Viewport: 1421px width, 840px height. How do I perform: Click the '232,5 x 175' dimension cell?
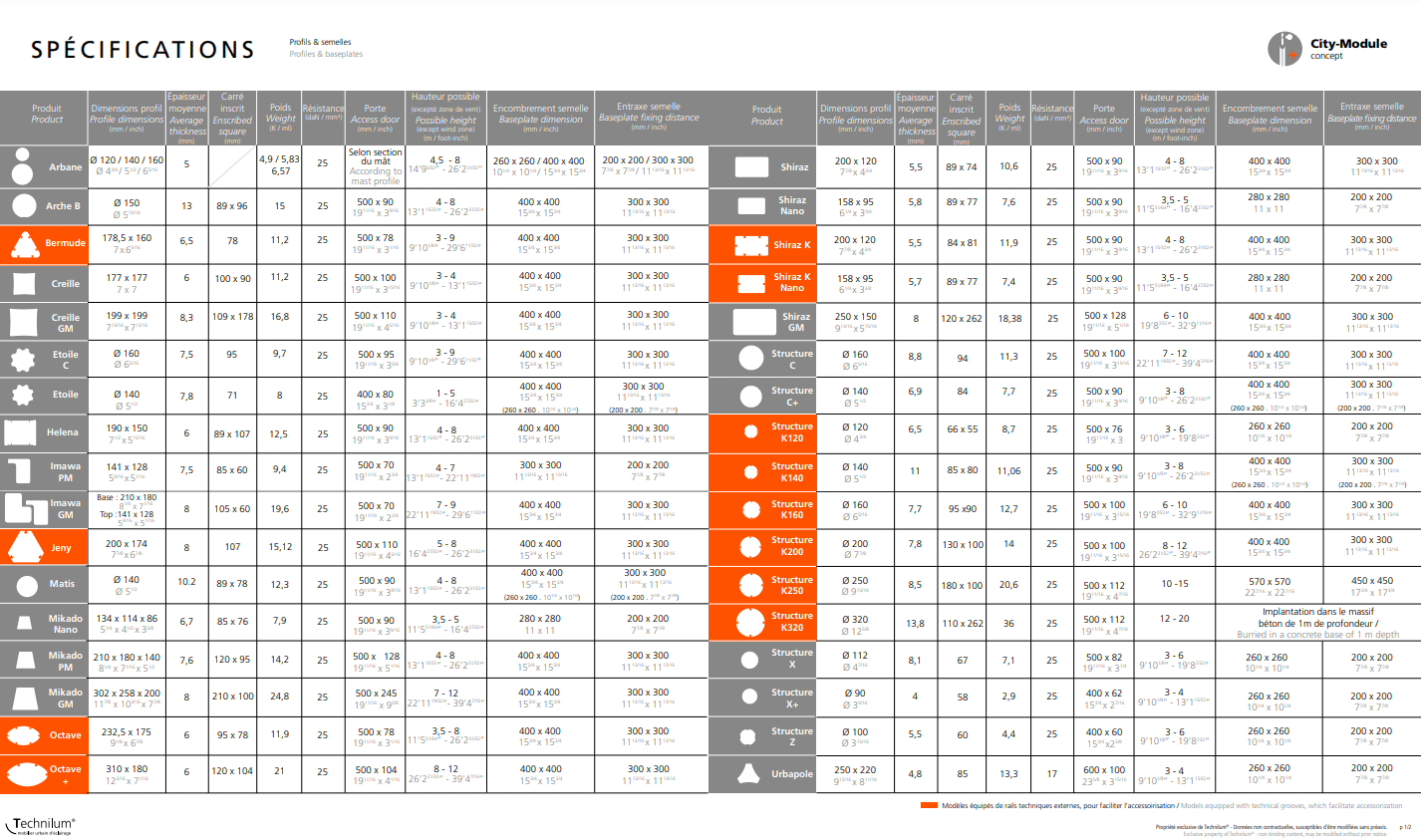coord(127,731)
